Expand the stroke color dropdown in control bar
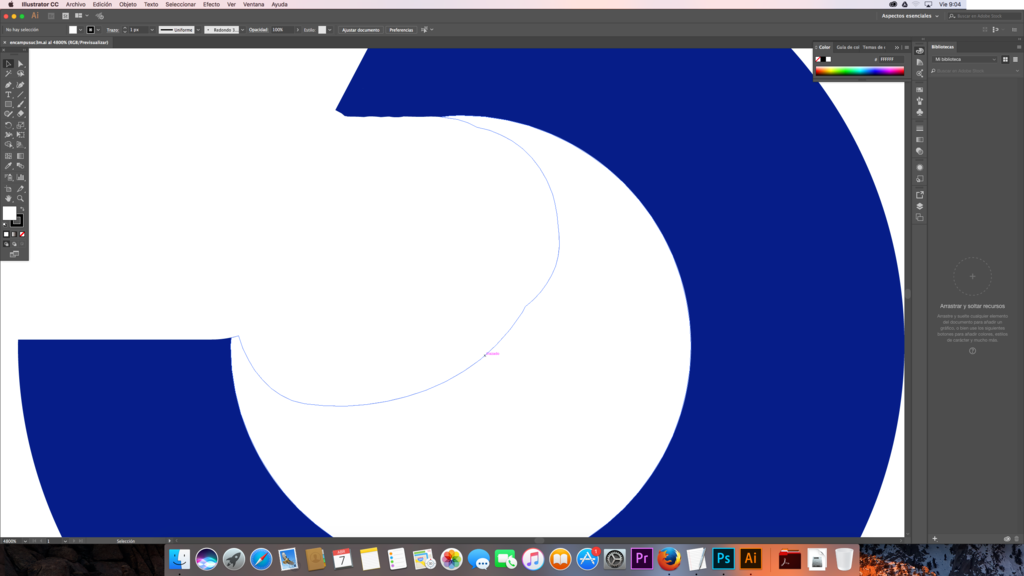 coord(98,30)
